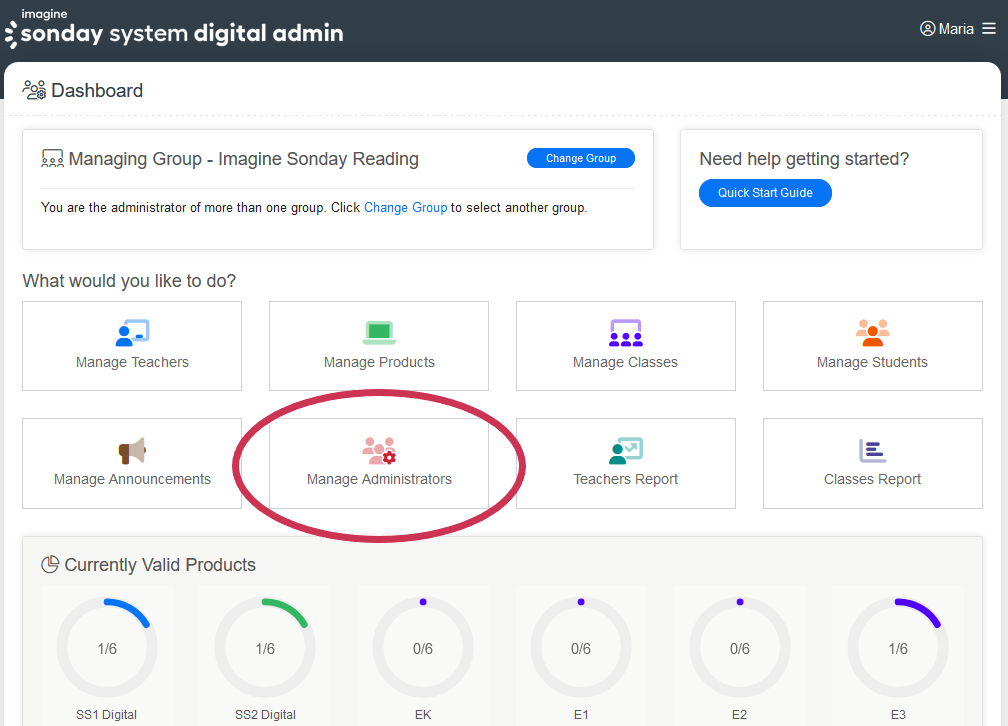Open the hamburger menu next to Maria

988,29
